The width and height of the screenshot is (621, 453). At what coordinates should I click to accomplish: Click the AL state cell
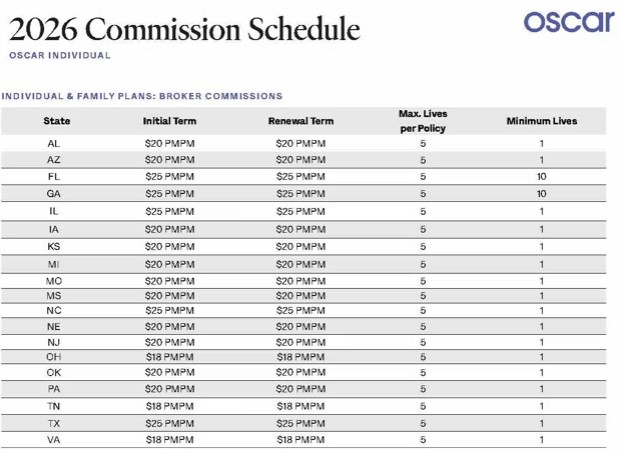54,144
